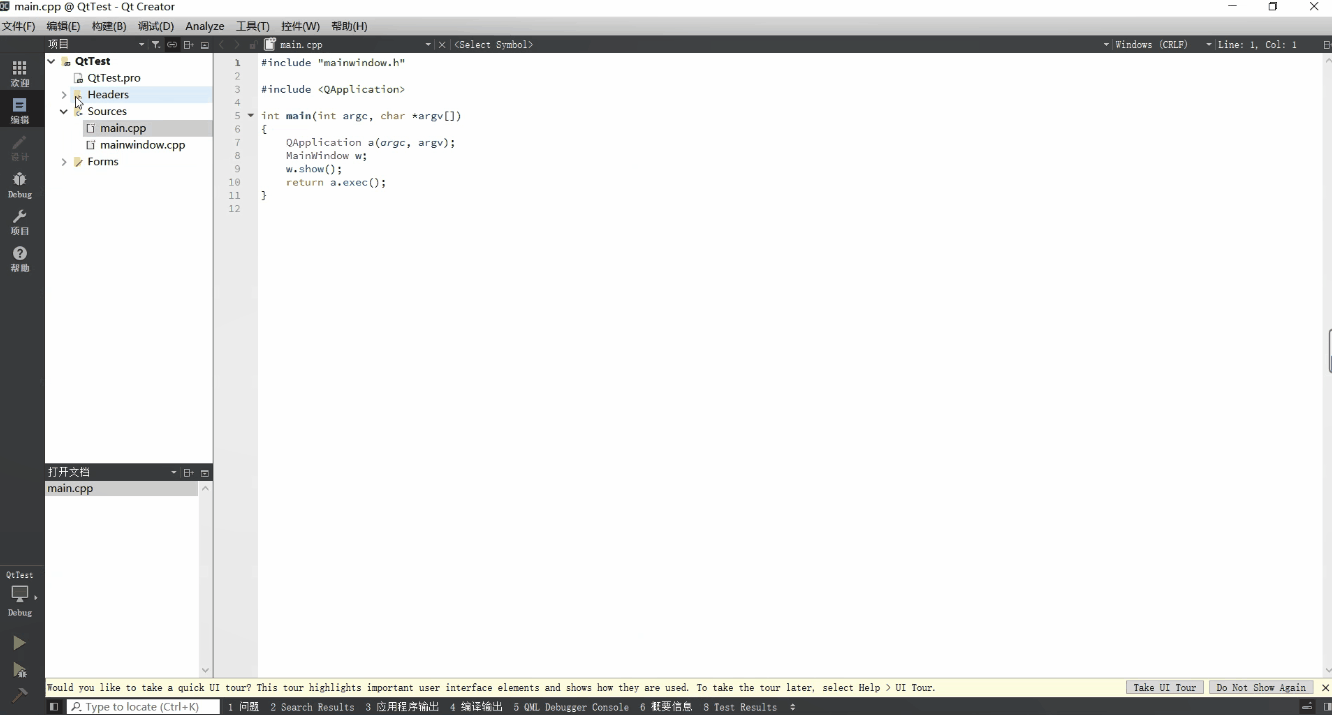Open the 3 应用程序输出 pane
1332x715 pixels.
tap(402, 707)
